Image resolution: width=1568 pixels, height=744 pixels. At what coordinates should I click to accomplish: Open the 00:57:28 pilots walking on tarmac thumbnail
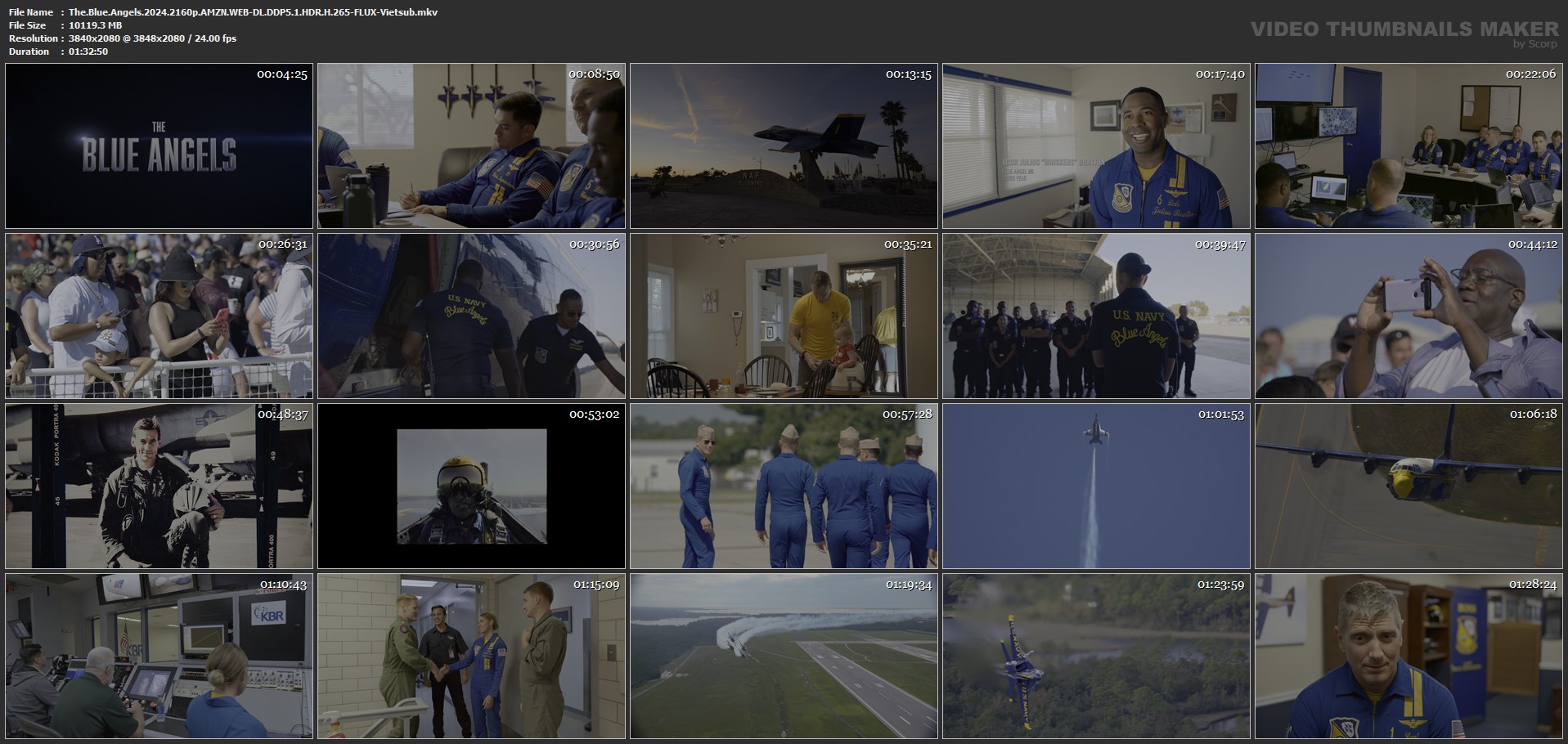point(784,486)
